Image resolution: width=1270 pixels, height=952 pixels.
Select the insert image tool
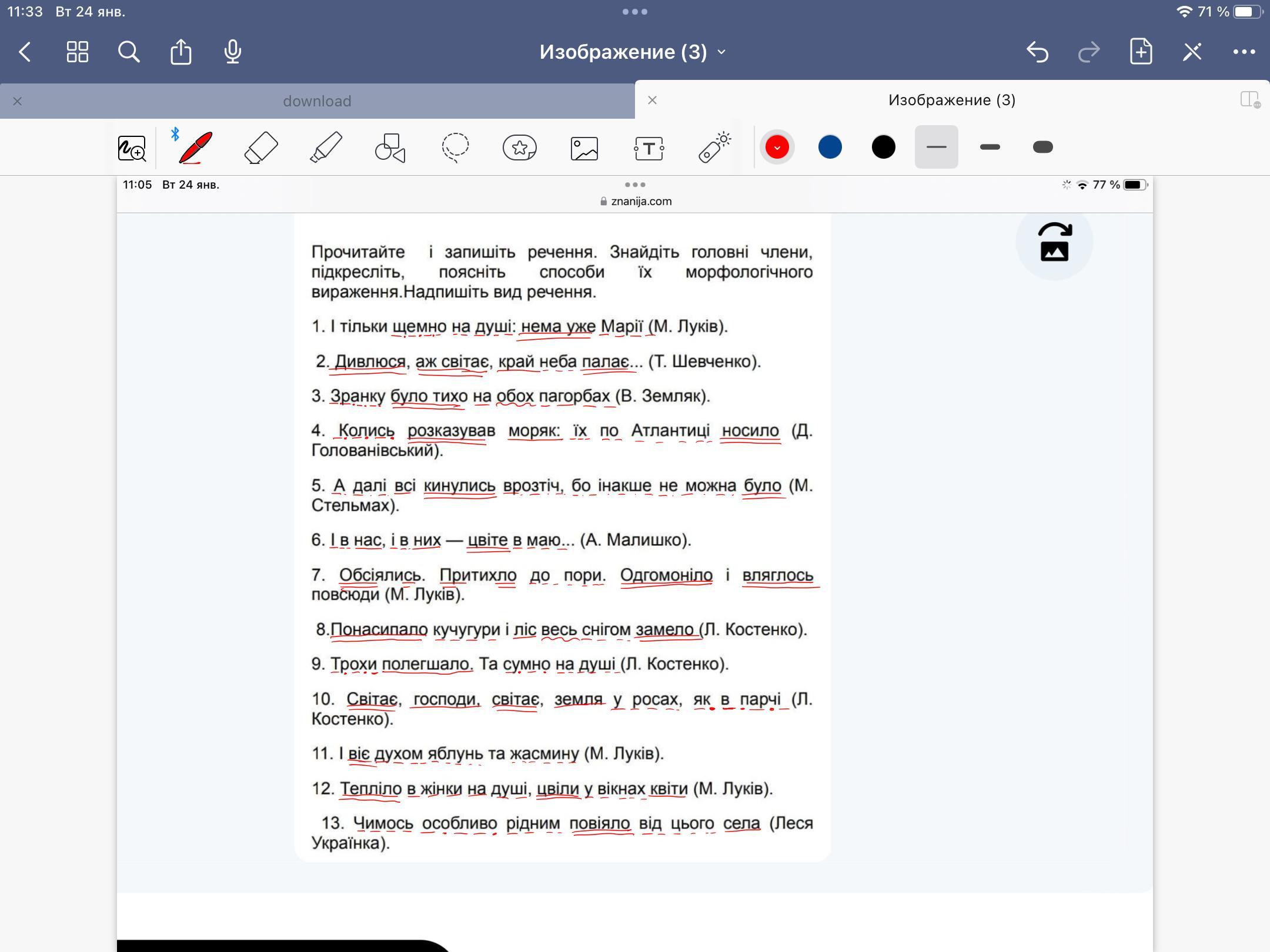pyautogui.click(x=584, y=148)
